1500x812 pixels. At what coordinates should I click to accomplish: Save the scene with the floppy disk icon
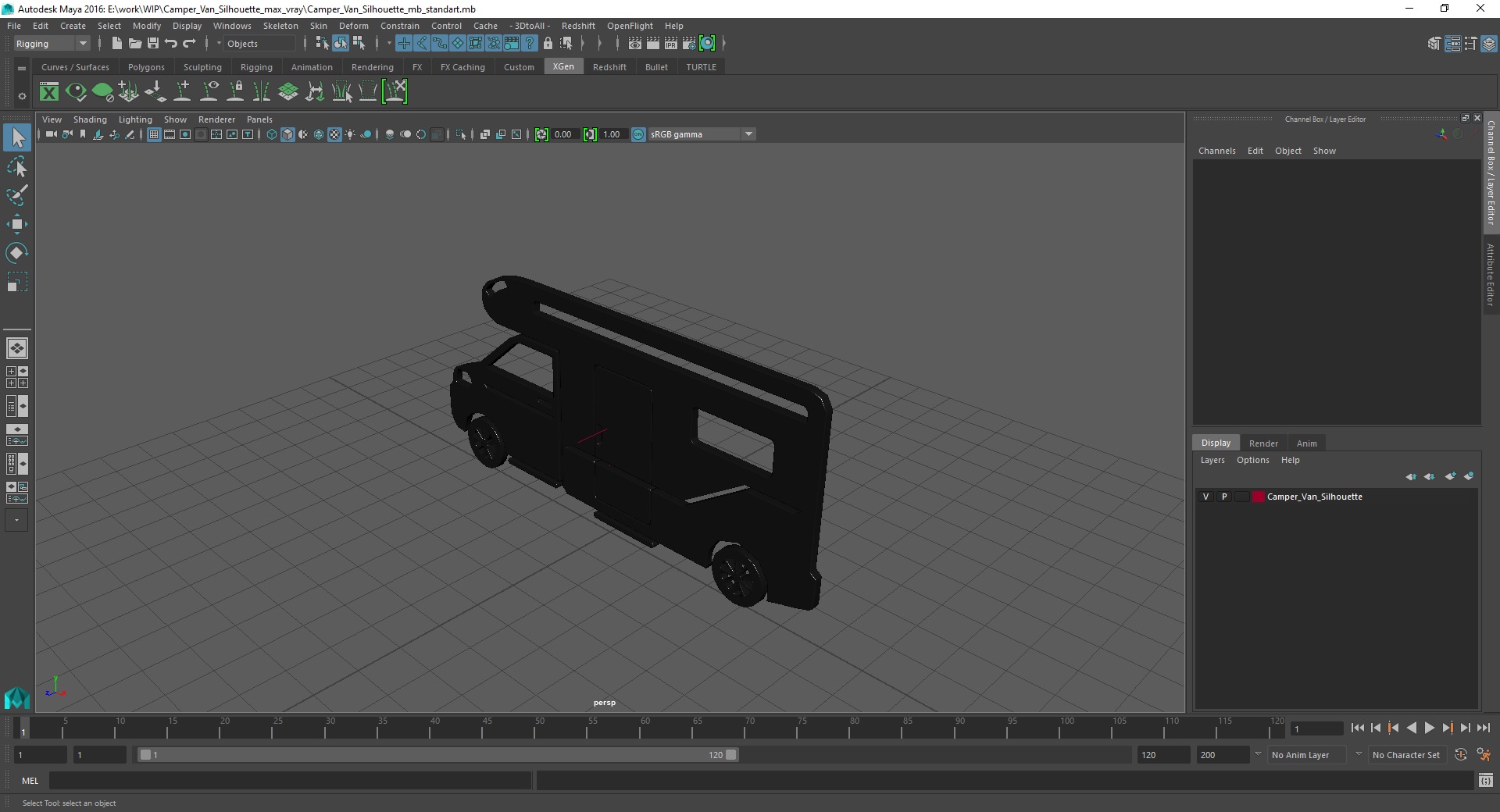(153, 44)
